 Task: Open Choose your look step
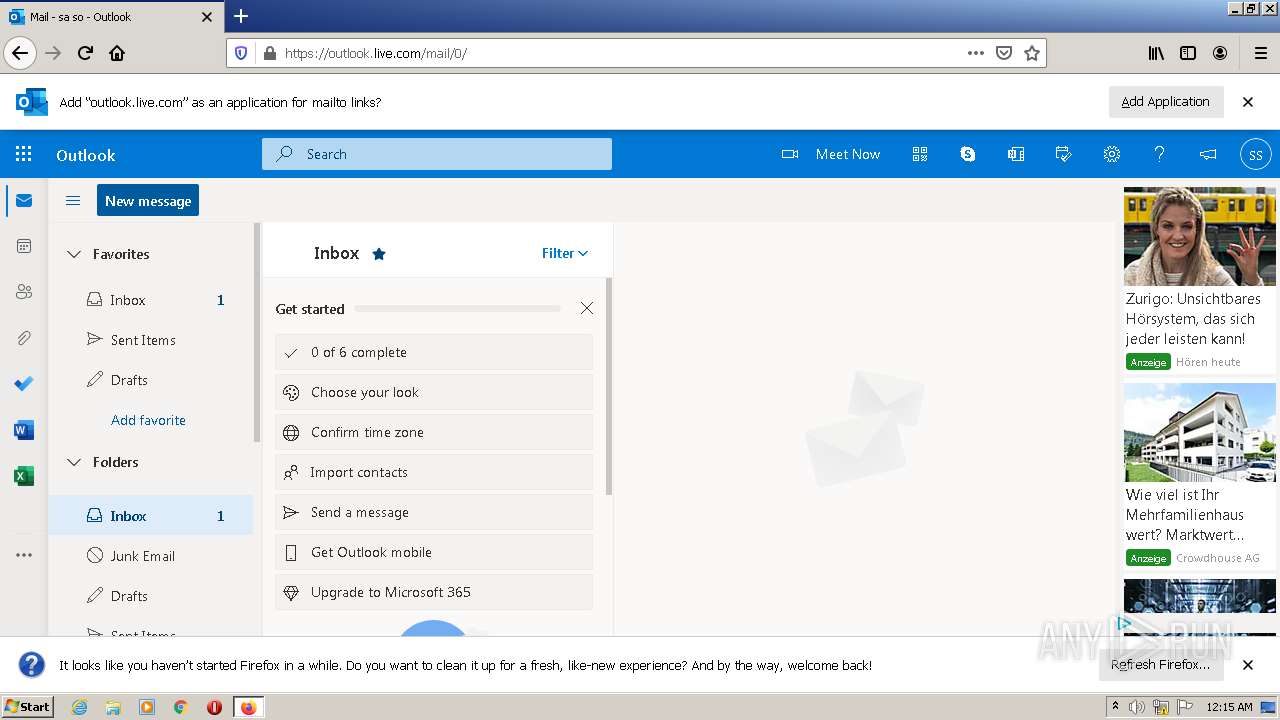tap(434, 392)
